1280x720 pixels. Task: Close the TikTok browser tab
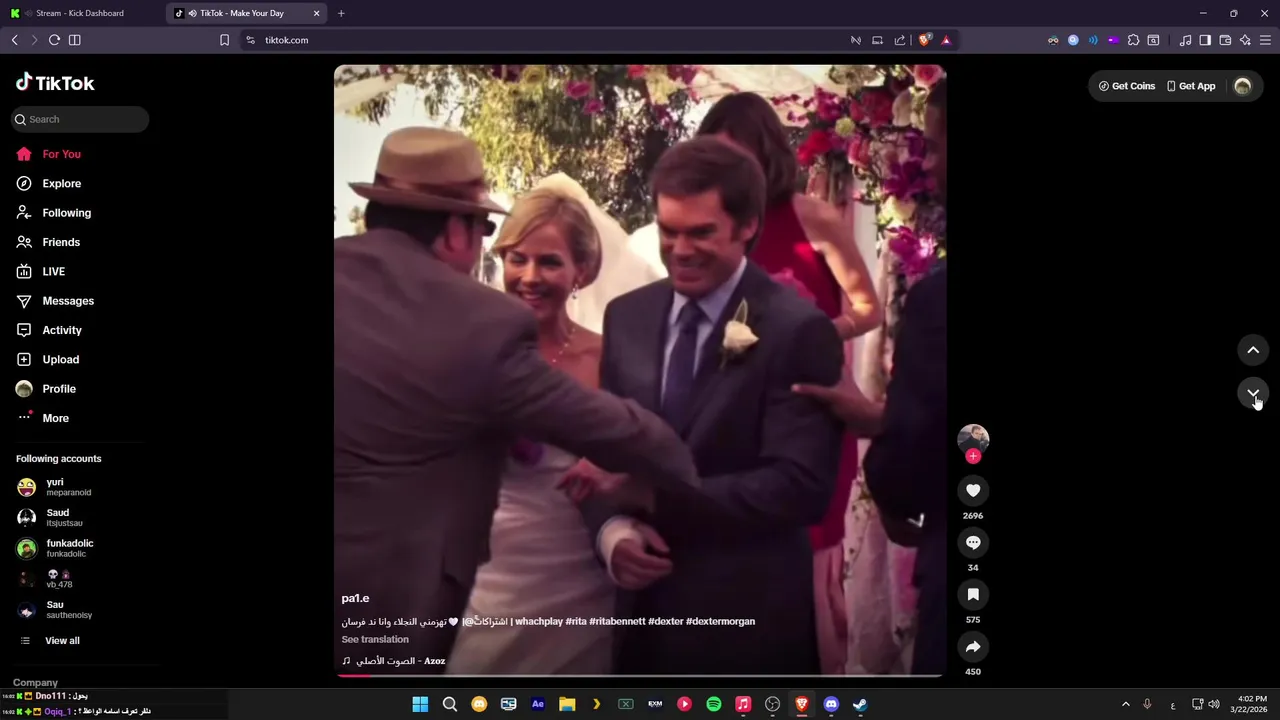317,13
